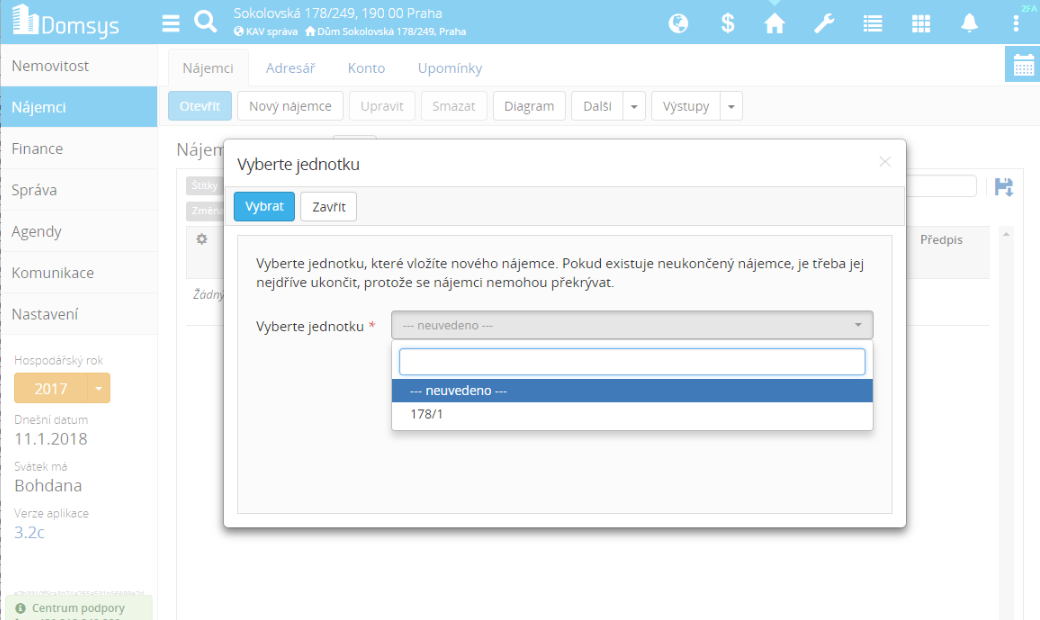The image size is (1040, 620).
Task: Click the Vybrat button
Action: click(264, 206)
